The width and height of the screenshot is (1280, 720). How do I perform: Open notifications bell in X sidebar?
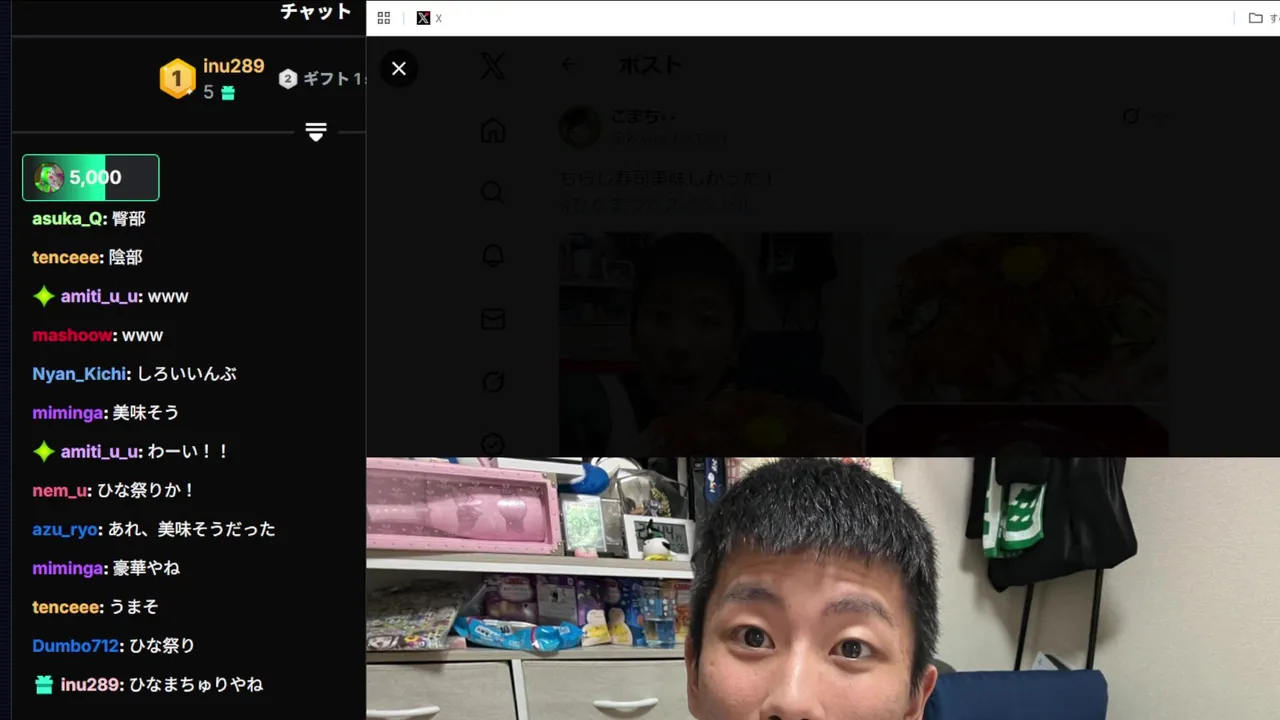tap(492, 255)
